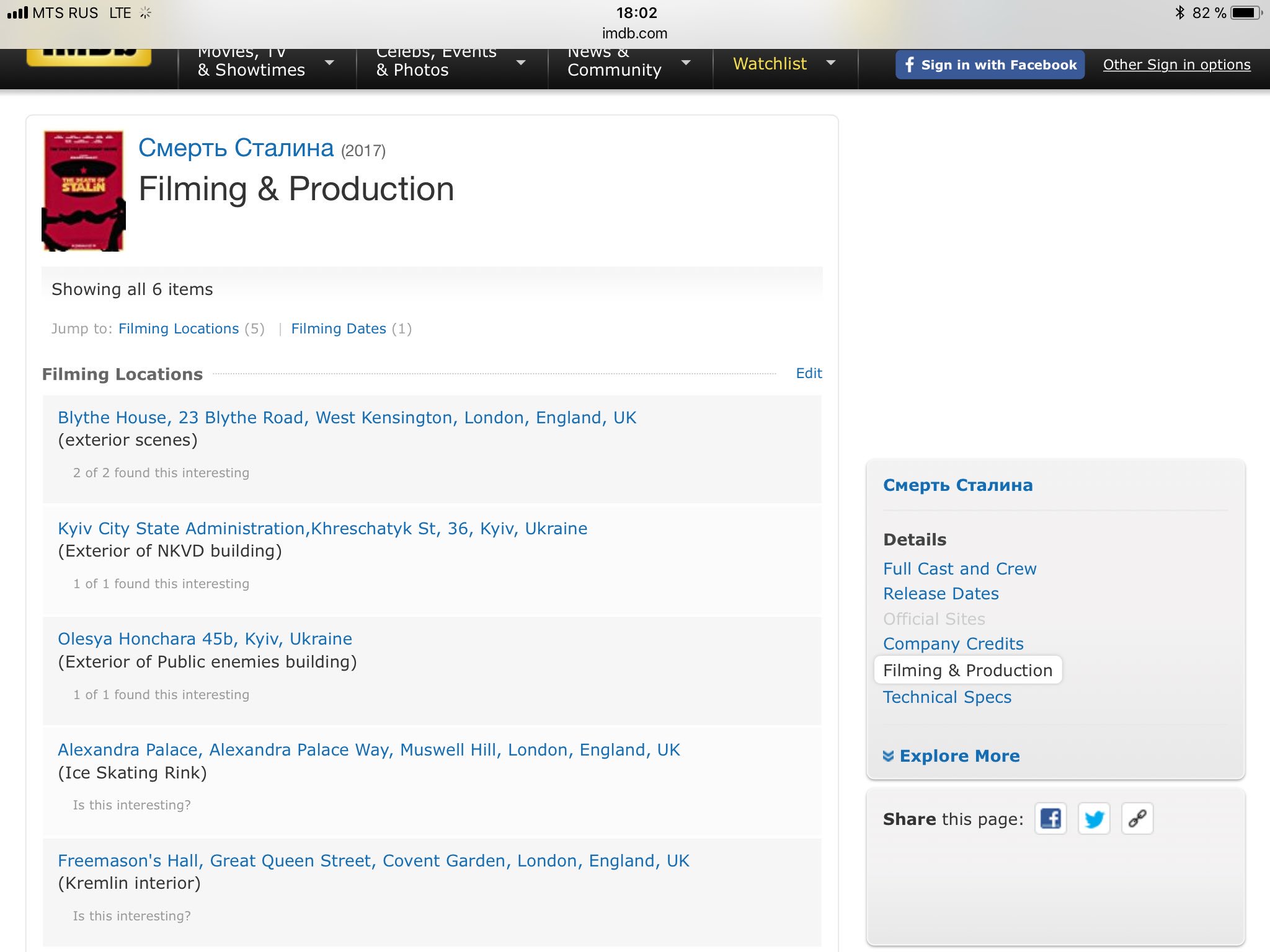Tap the 18:02 clock in status bar
This screenshot has height=952, width=1270.
(x=636, y=12)
